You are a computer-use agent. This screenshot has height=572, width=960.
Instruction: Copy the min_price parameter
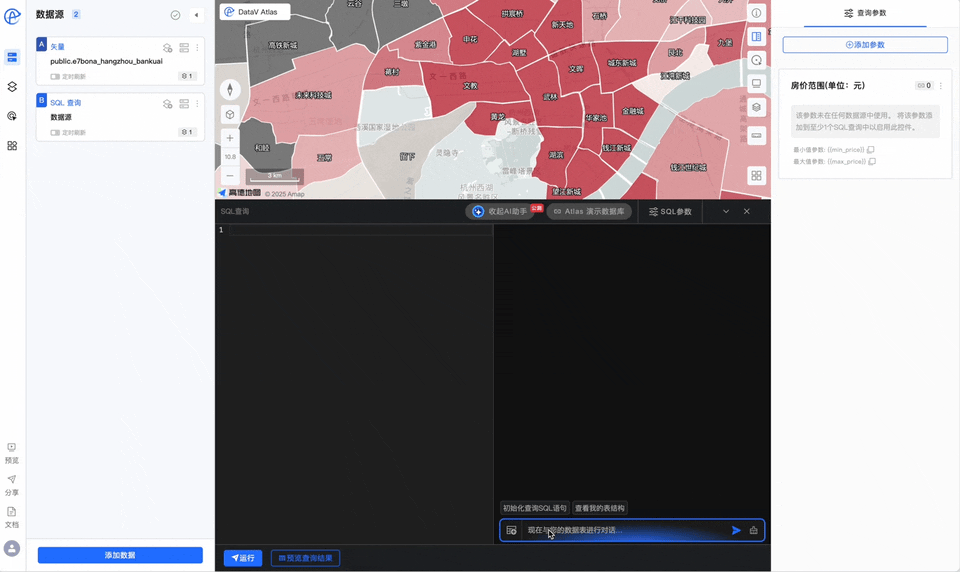pos(871,149)
